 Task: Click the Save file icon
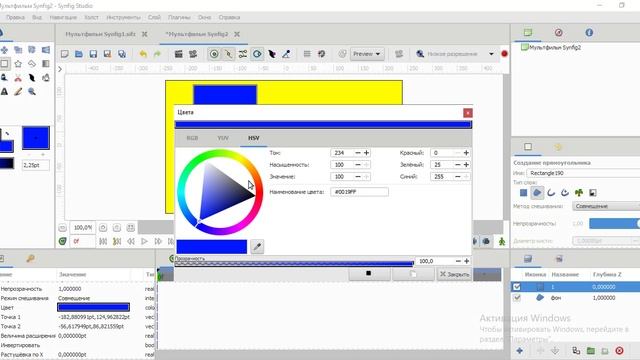click(93, 54)
